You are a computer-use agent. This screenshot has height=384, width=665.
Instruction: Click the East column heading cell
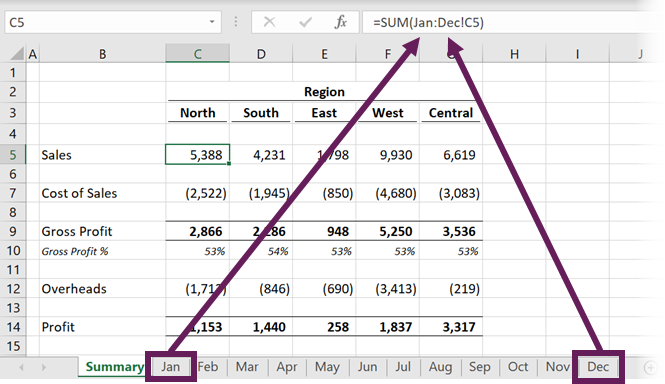(x=324, y=113)
